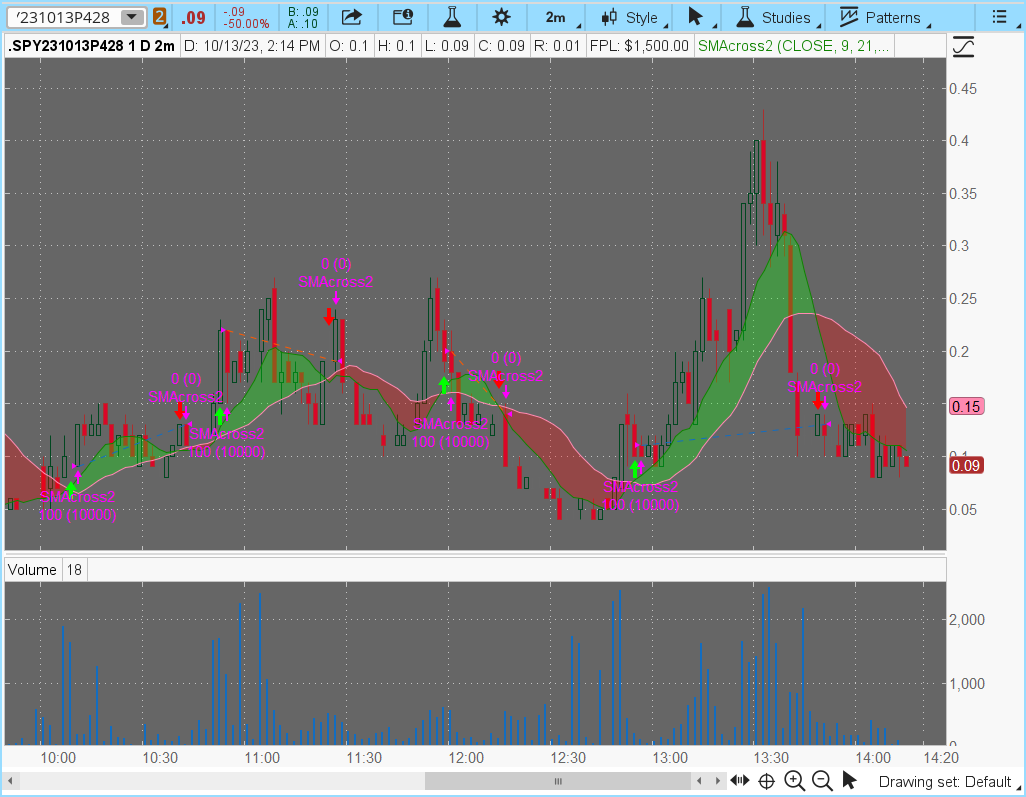Click the 2,000 volume axis label

[966, 620]
